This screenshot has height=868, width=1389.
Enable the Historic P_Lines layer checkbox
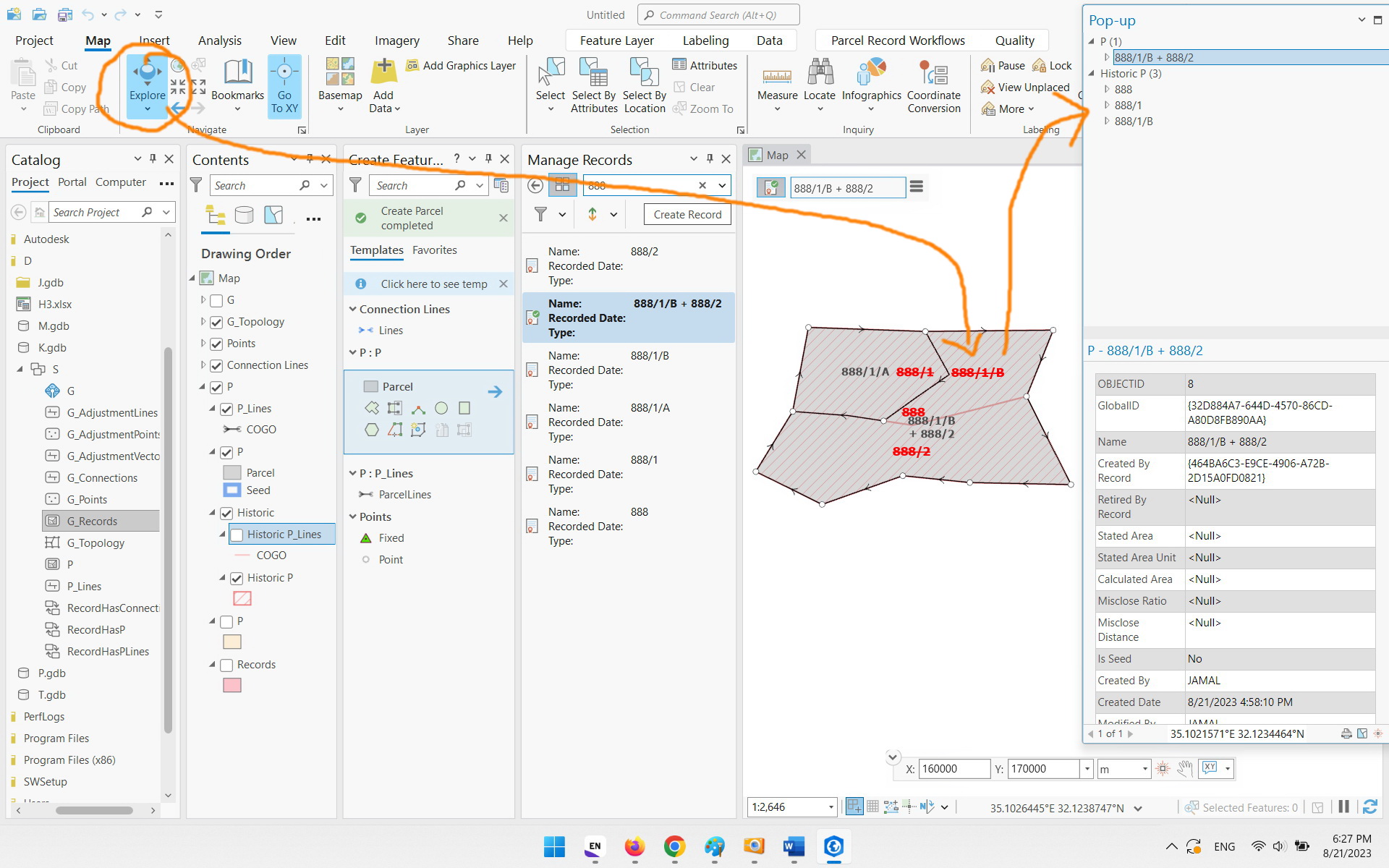tap(237, 535)
